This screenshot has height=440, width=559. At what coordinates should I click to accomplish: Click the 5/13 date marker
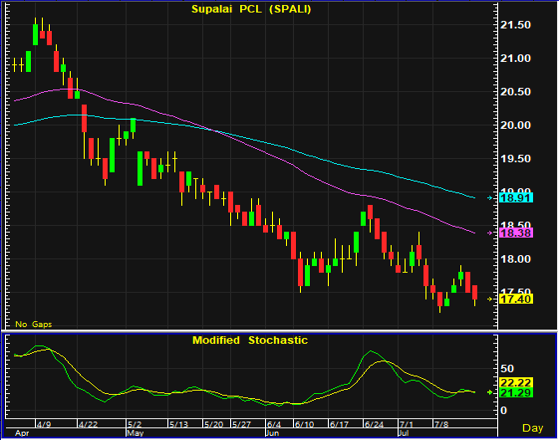click(x=179, y=424)
